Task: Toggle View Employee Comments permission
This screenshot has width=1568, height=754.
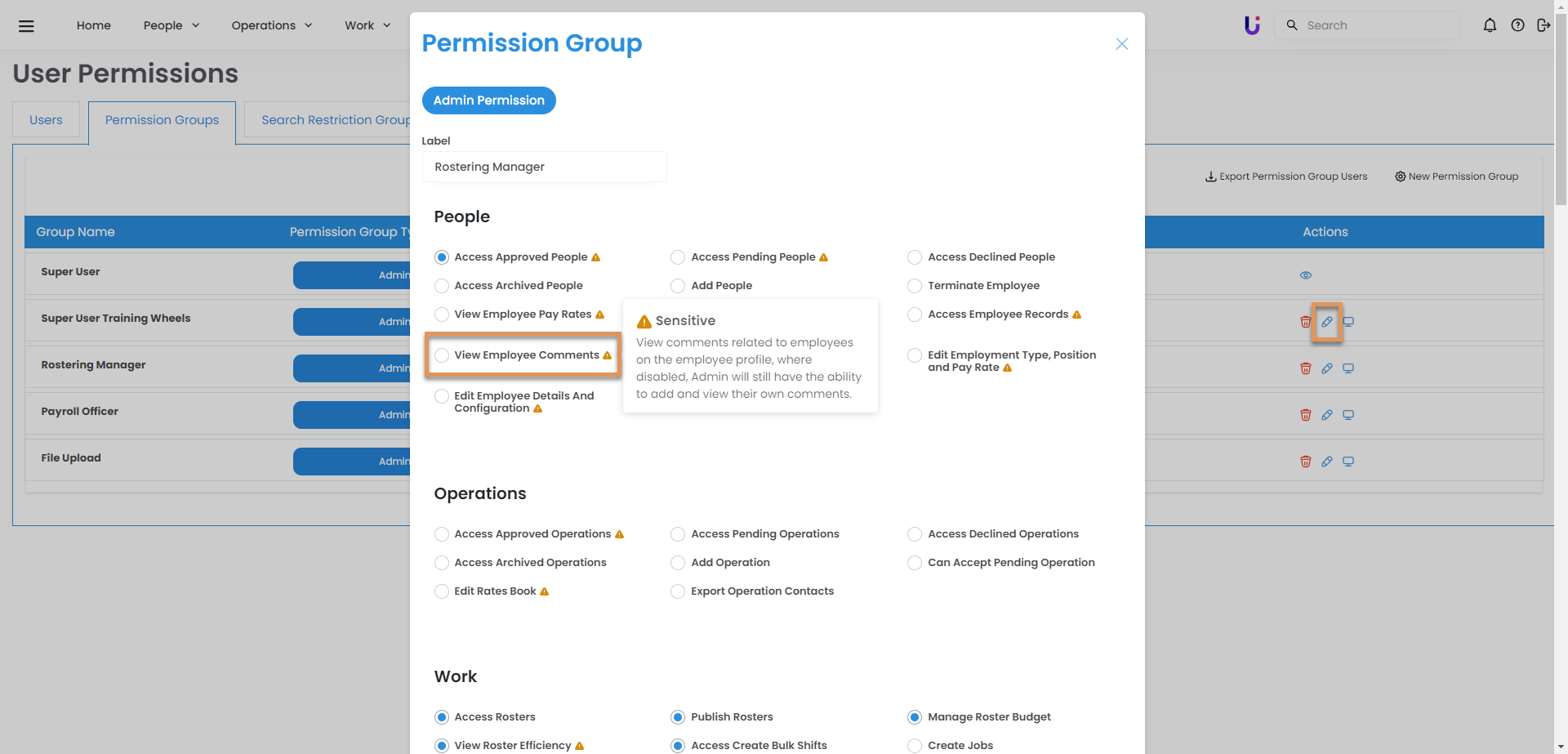Action: (x=442, y=355)
